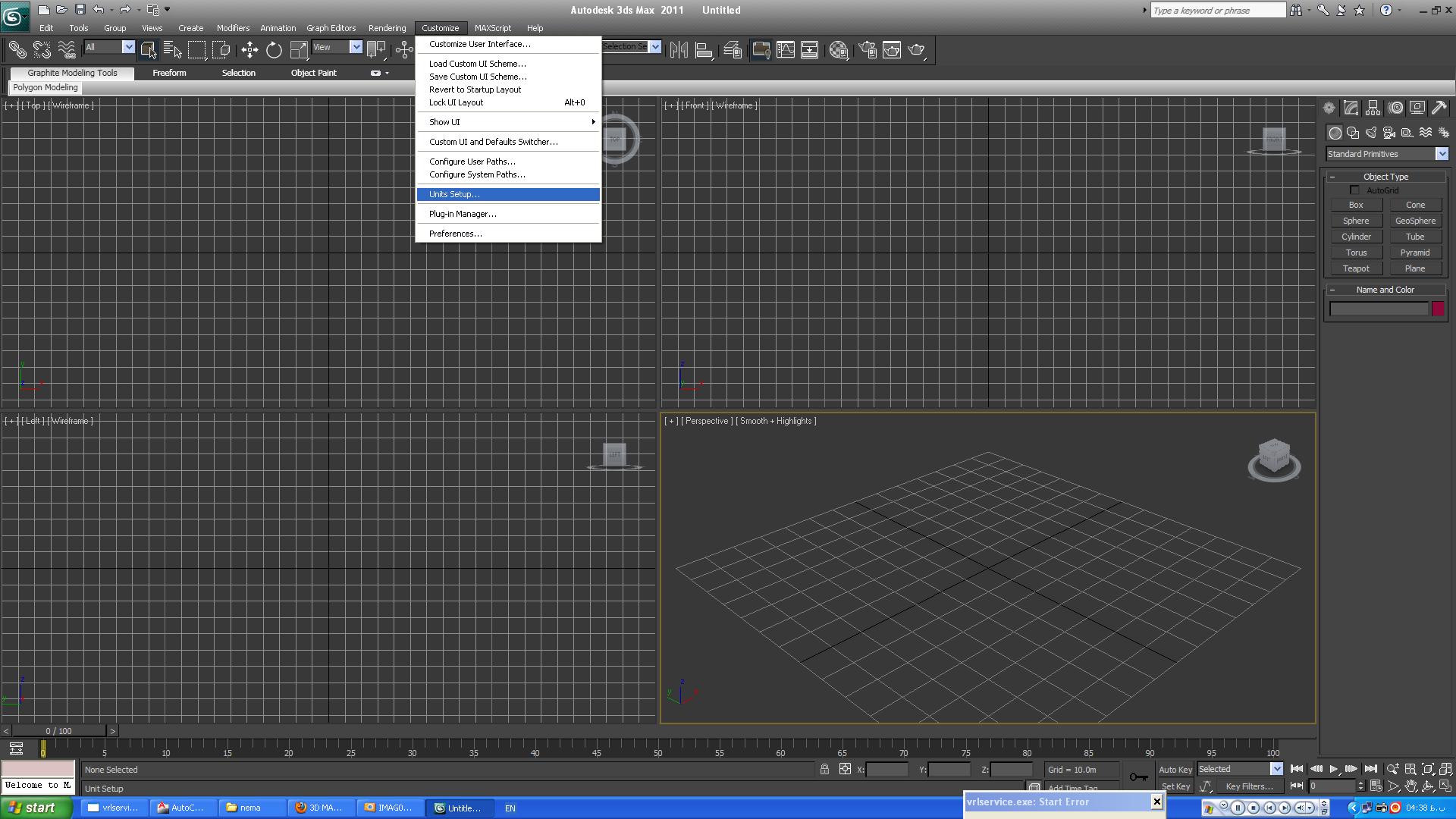Click the Render Production teapot icon
Image resolution: width=1456 pixels, height=819 pixels.
point(917,50)
